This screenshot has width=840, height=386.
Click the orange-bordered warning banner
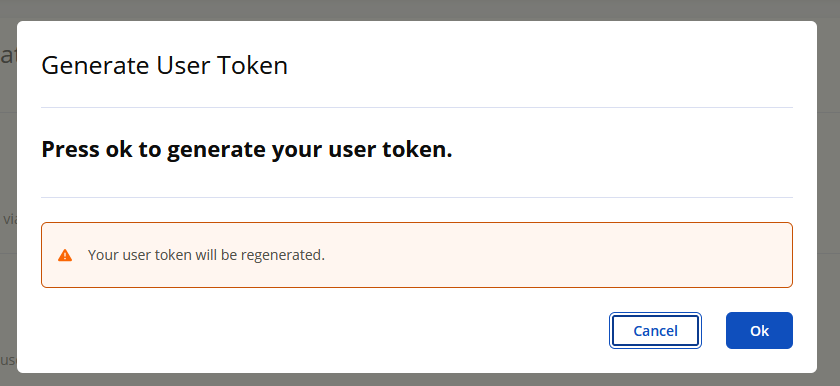pyautogui.click(x=417, y=255)
